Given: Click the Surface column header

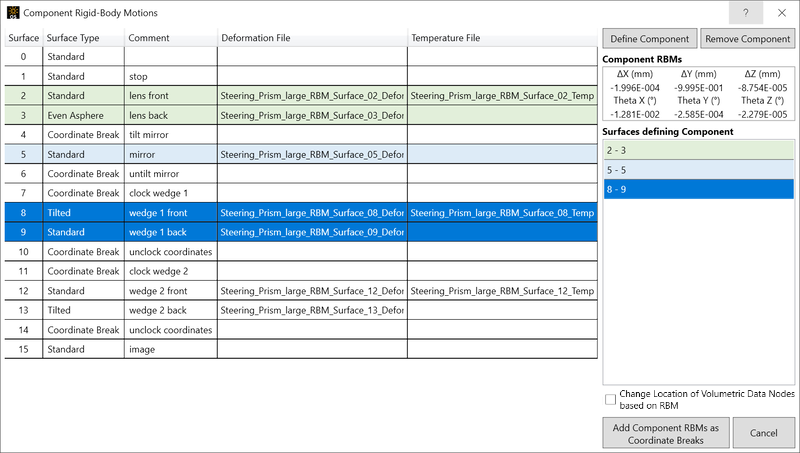Looking at the screenshot, I should pyautogui.click(x=23, y=38).
